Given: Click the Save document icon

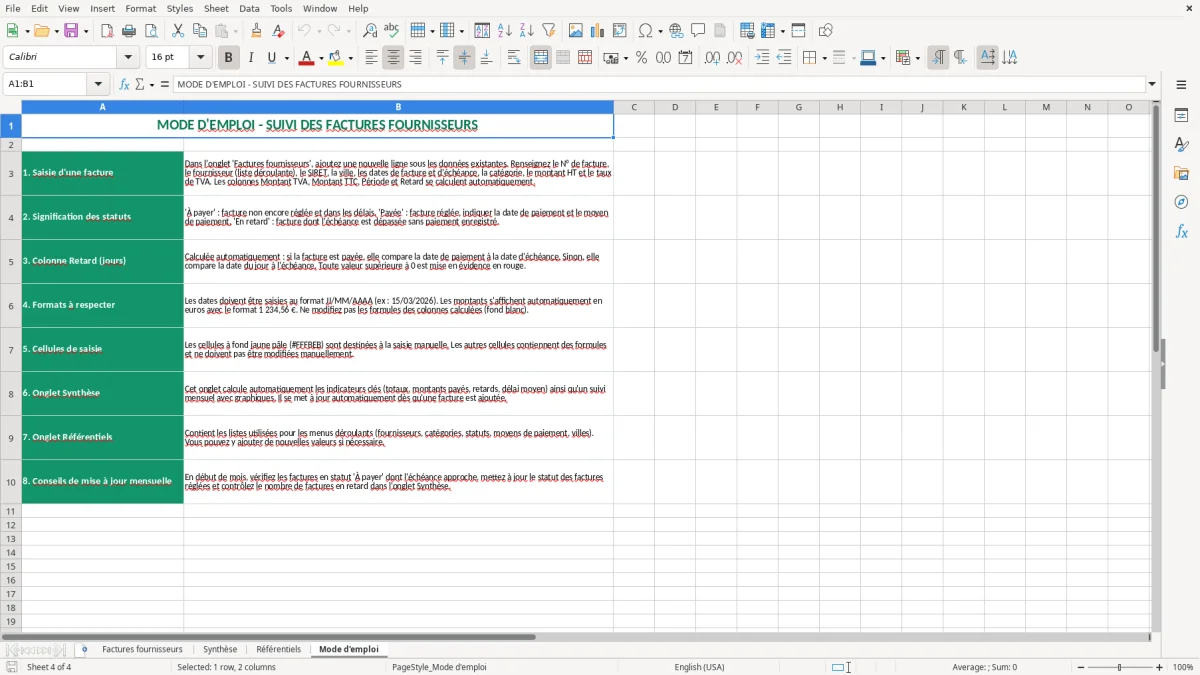Looking at the screenshot, I should pos(71,31).
